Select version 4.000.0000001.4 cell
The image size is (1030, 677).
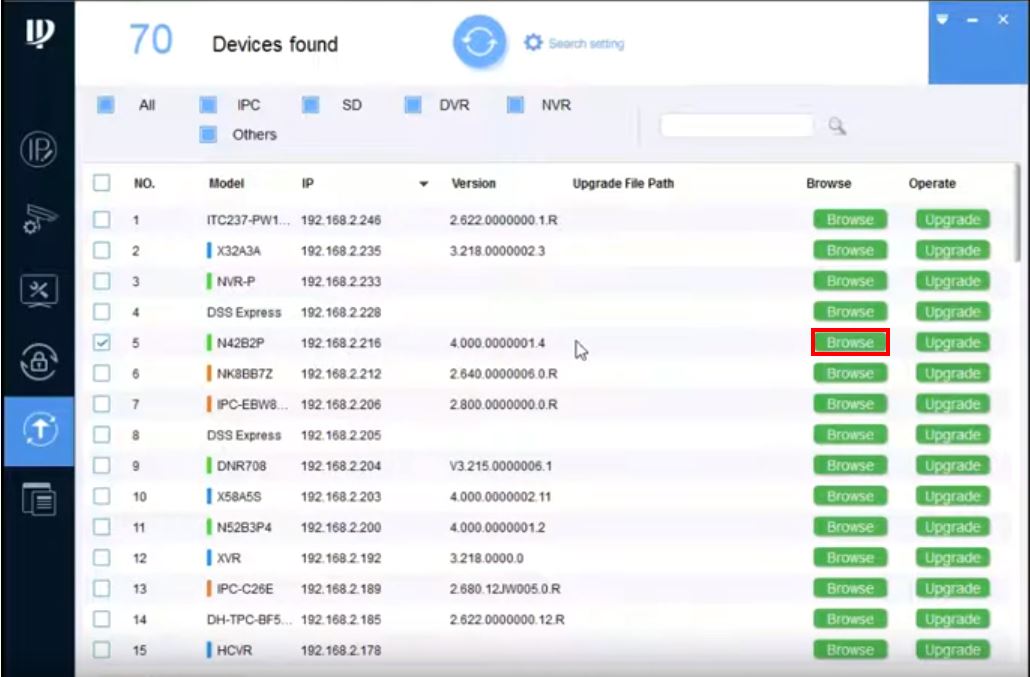coord(497,343)
